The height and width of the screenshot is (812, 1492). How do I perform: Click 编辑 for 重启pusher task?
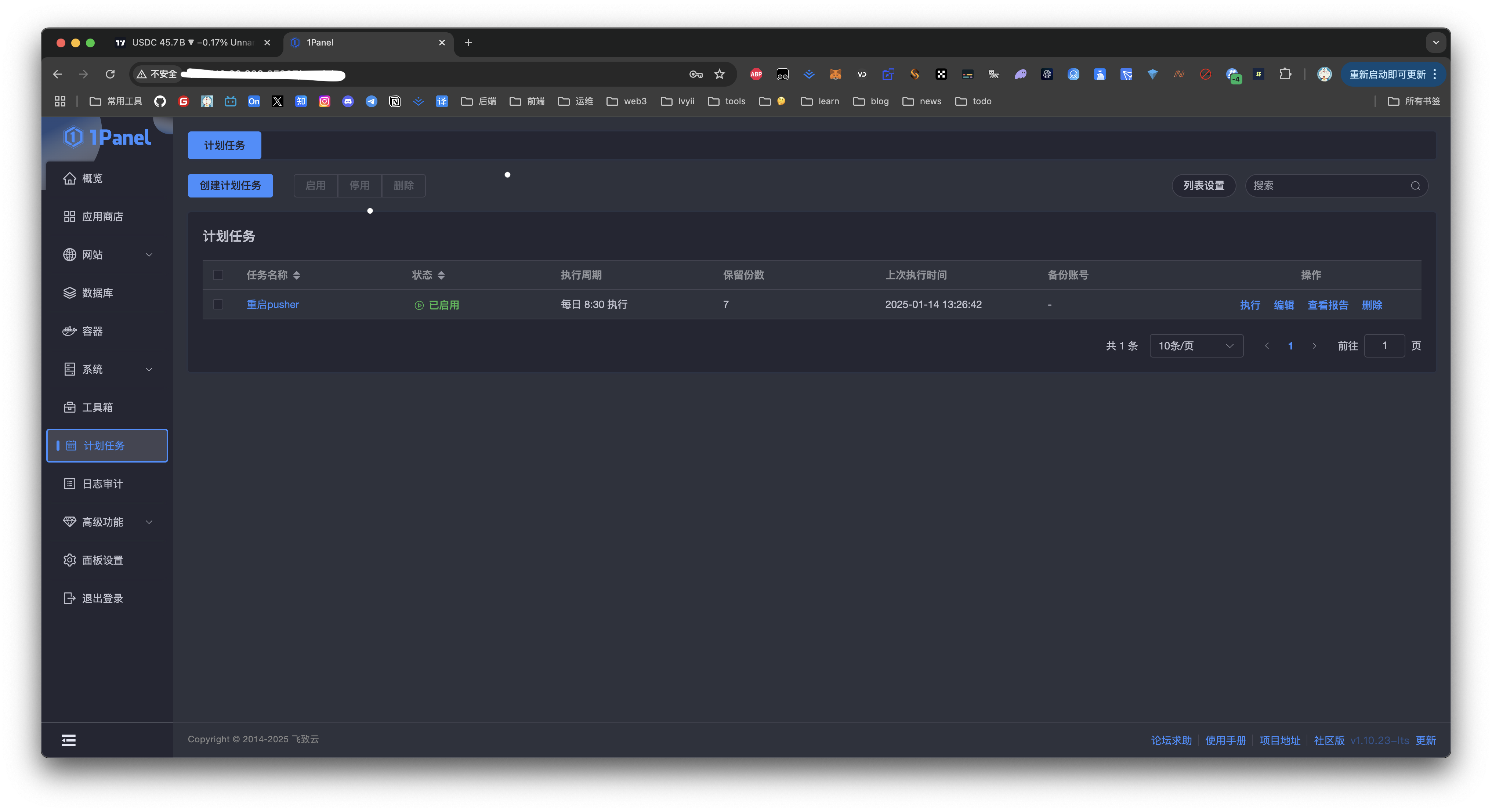tap(1283, 305)
